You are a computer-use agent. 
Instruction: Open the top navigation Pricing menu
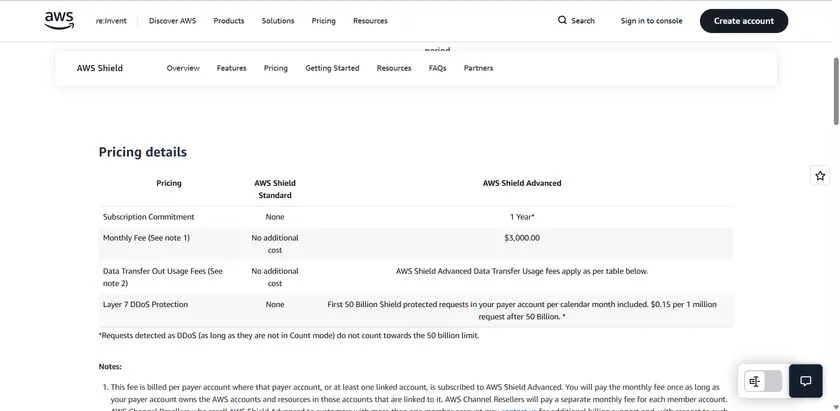324,21
